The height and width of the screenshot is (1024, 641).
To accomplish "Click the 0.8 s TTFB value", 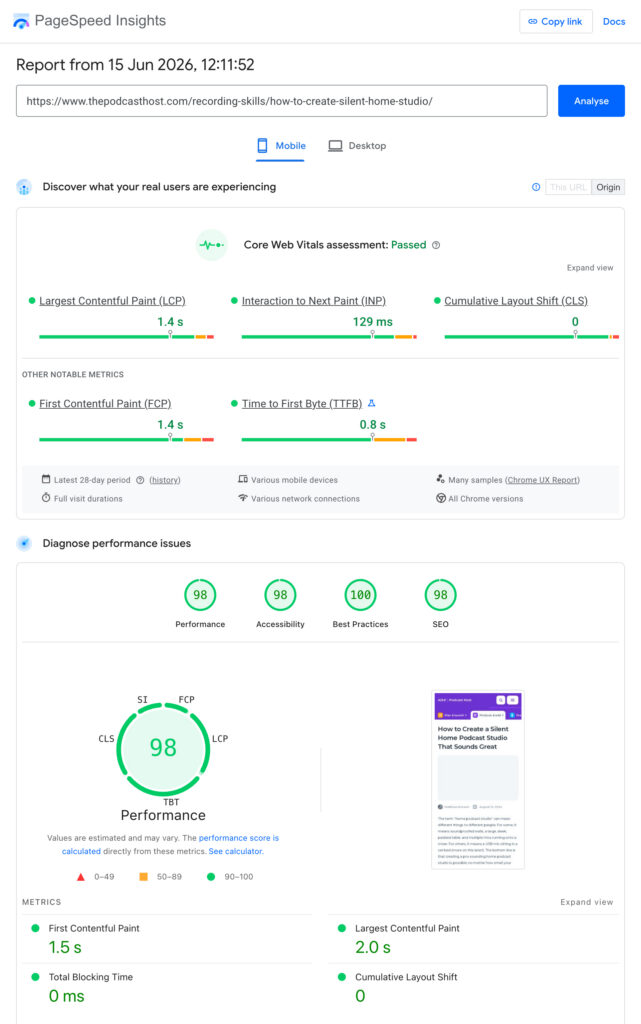I will point(373,425).
